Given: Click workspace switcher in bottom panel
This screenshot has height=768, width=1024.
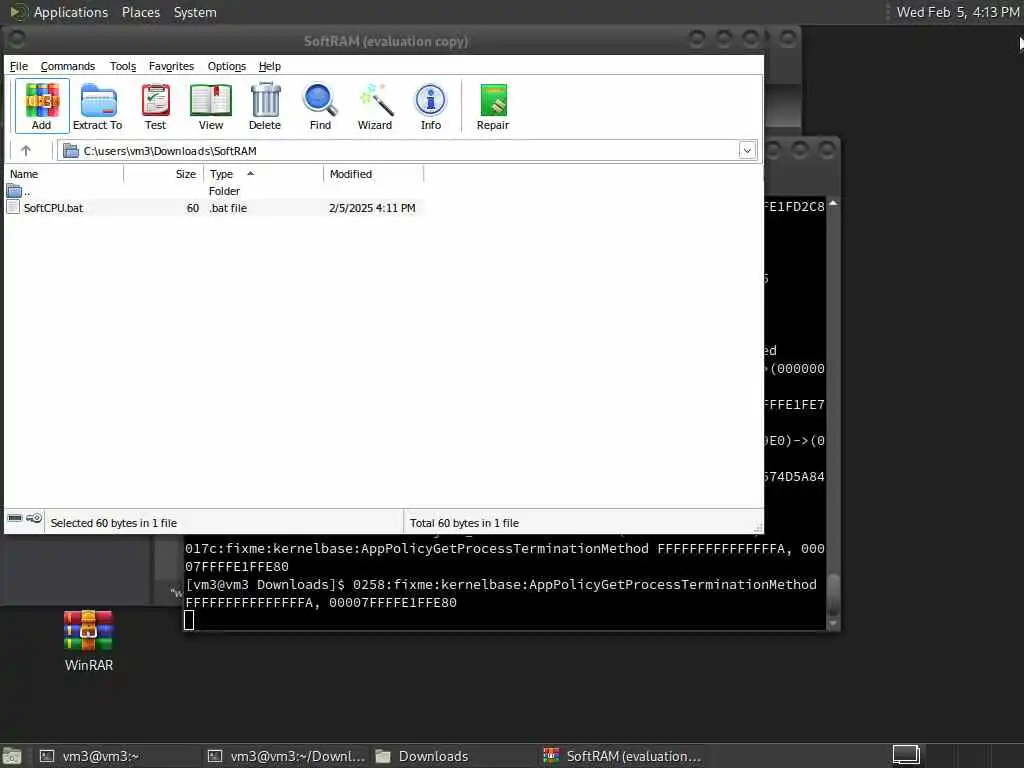Looking at the screenshot, I should point(906,754).
